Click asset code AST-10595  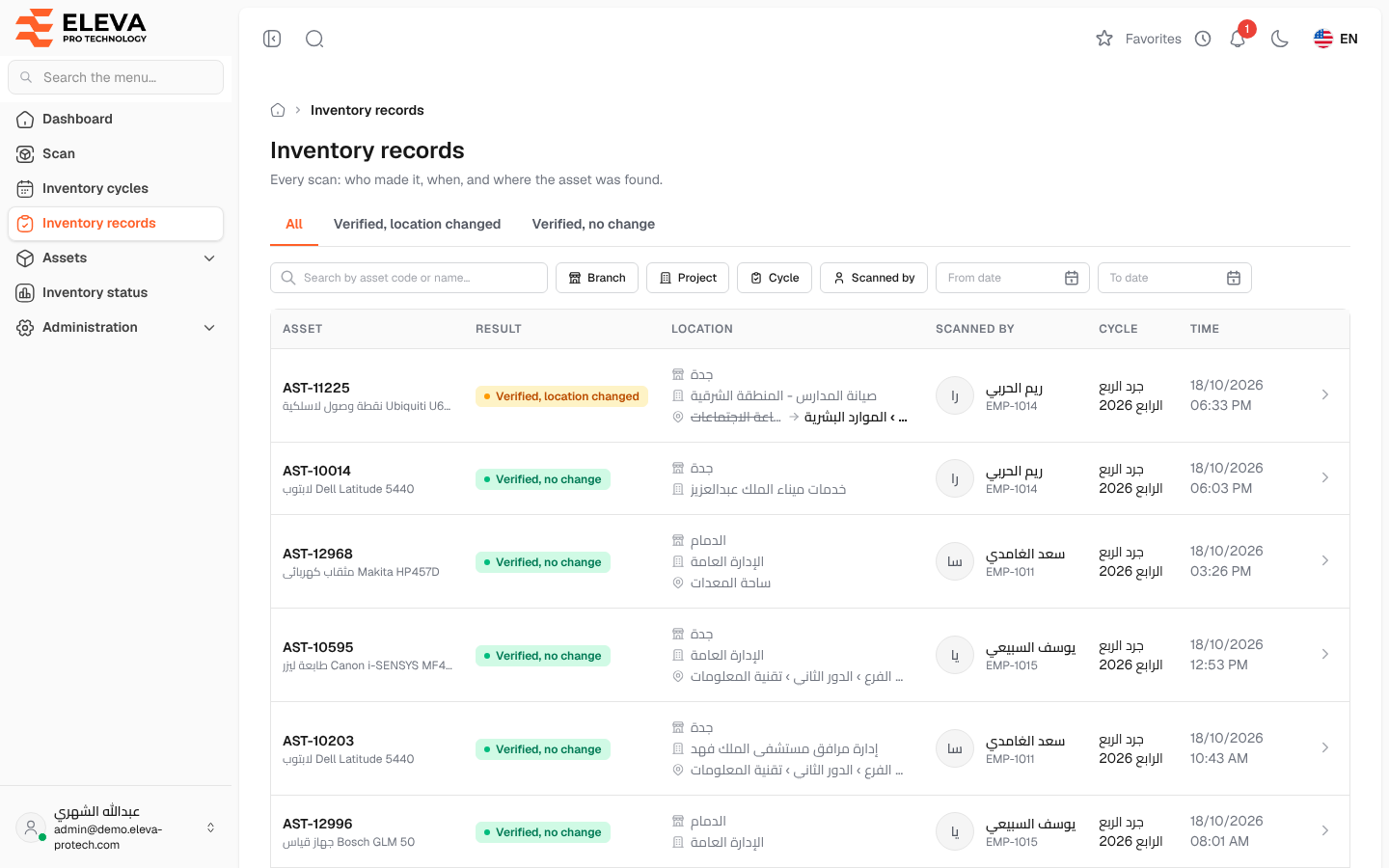point(318,647)
